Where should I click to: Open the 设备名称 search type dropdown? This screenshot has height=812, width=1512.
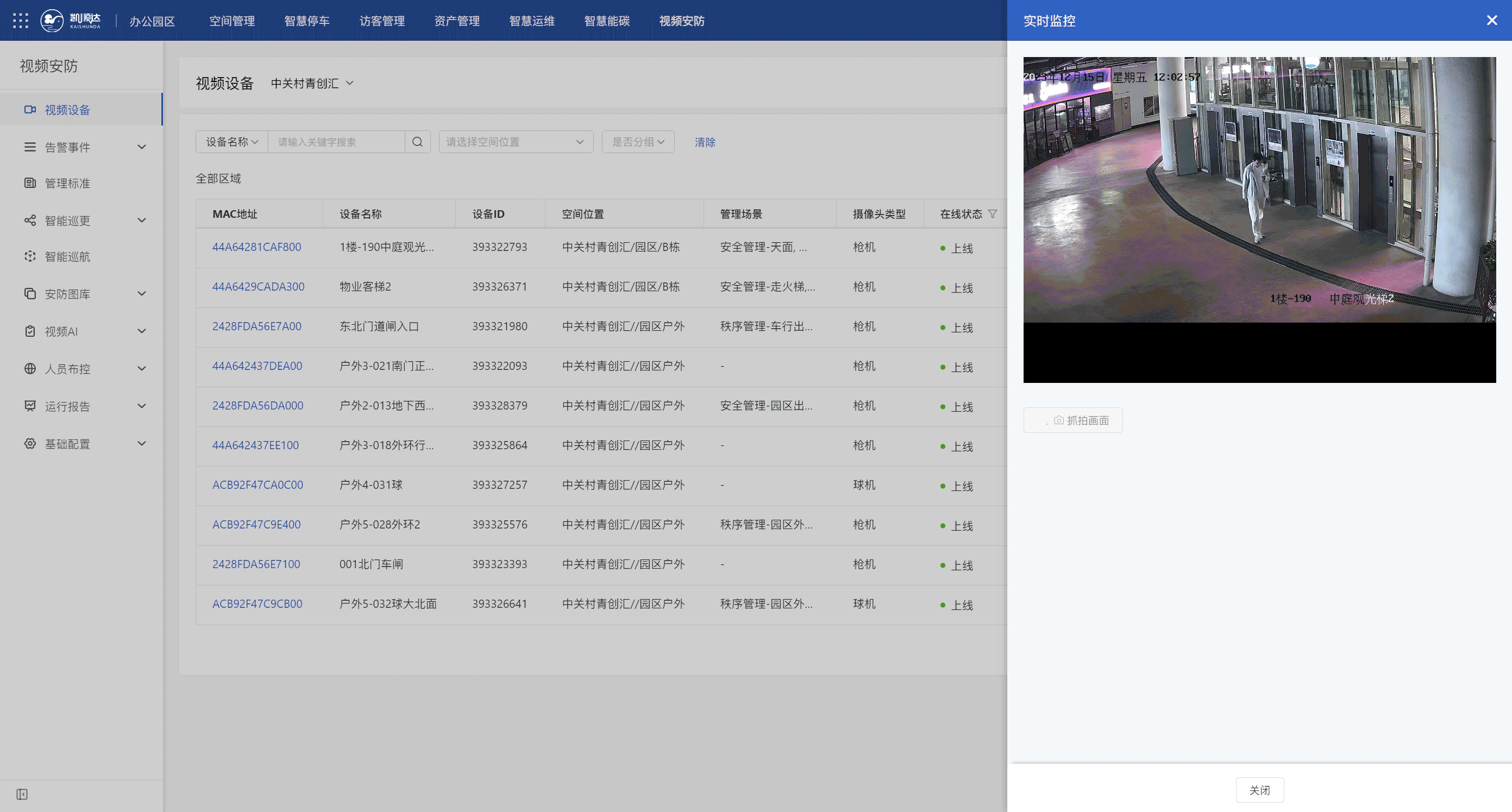click(x=232, y=142)
